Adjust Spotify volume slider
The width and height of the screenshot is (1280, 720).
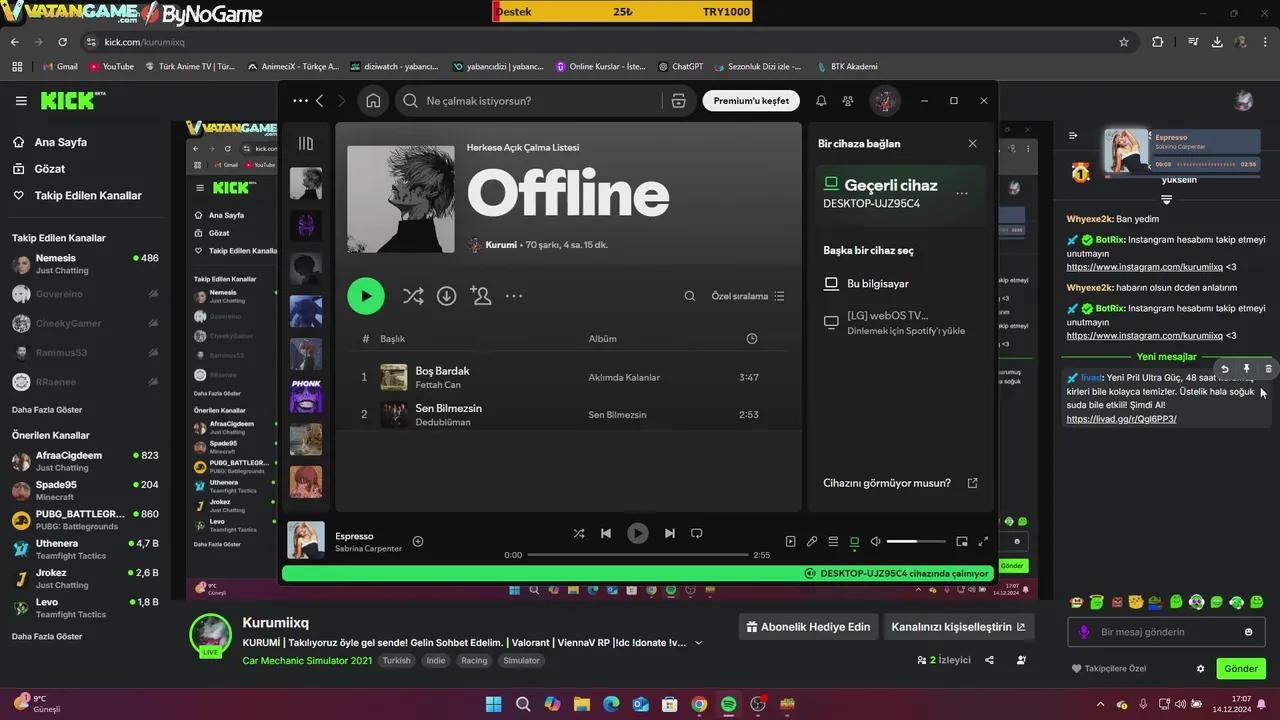tap(916, 541)
